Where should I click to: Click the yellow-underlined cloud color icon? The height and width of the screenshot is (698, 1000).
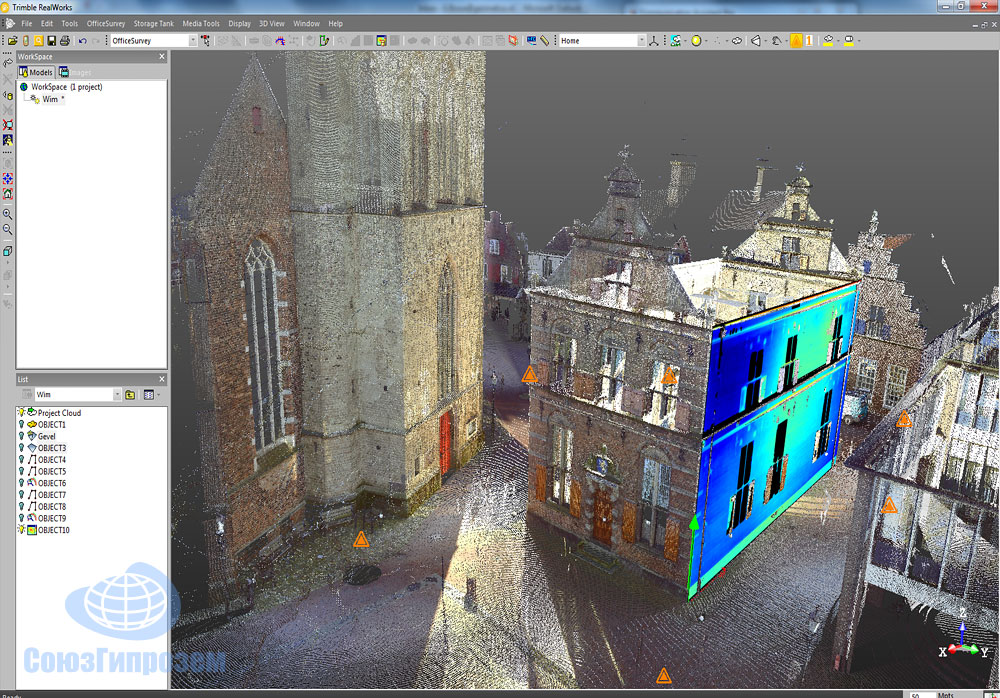tap(828, 41)
